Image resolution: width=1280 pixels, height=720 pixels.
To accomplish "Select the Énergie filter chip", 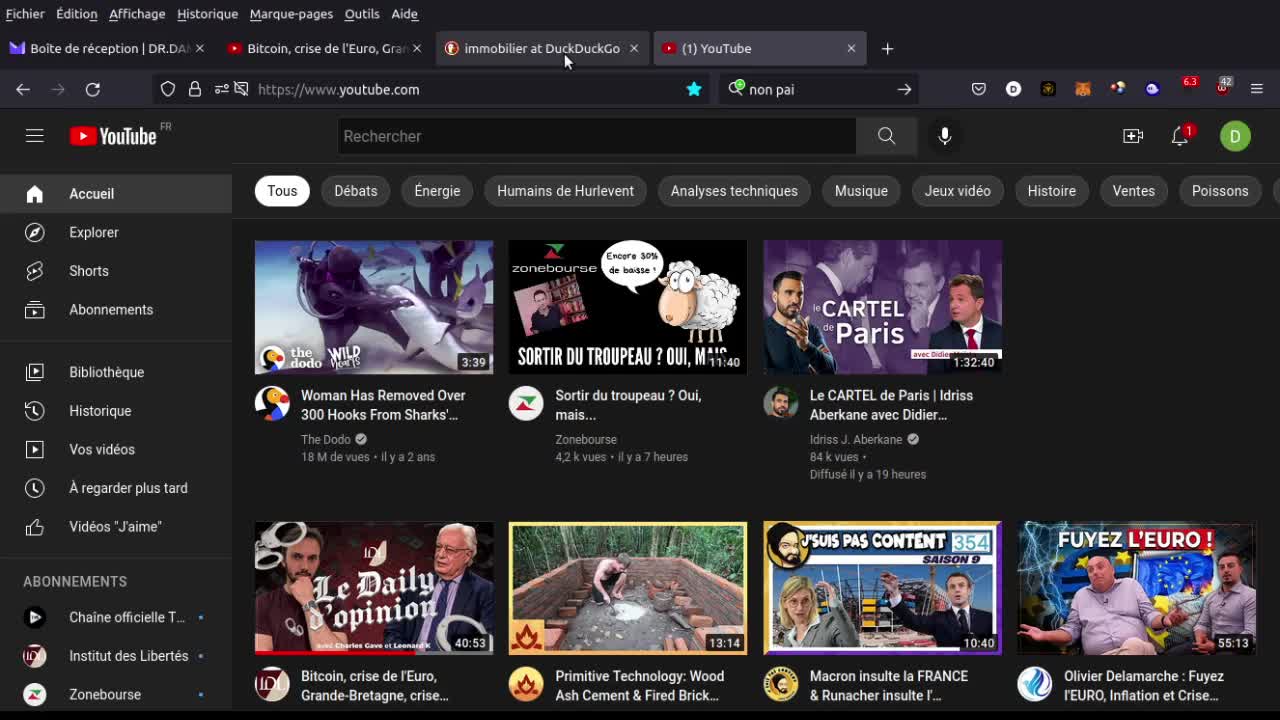I will (437, 191).
